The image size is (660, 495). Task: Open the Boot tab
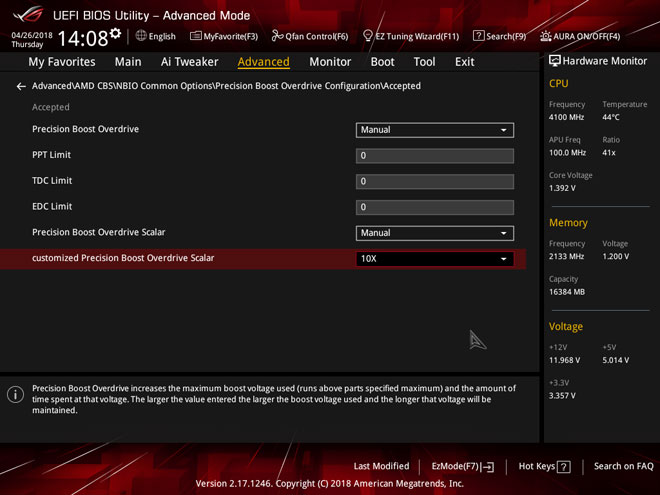(x=383, y=62)
